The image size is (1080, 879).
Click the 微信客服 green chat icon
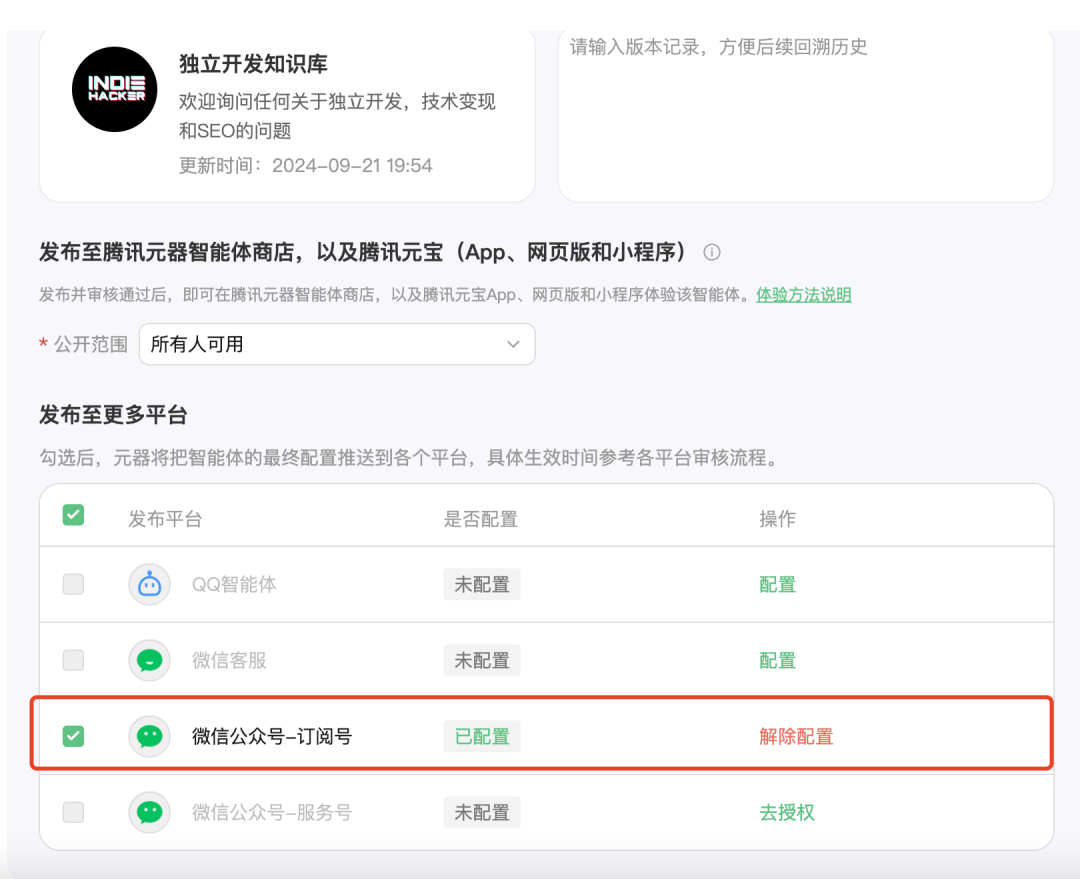150,660
